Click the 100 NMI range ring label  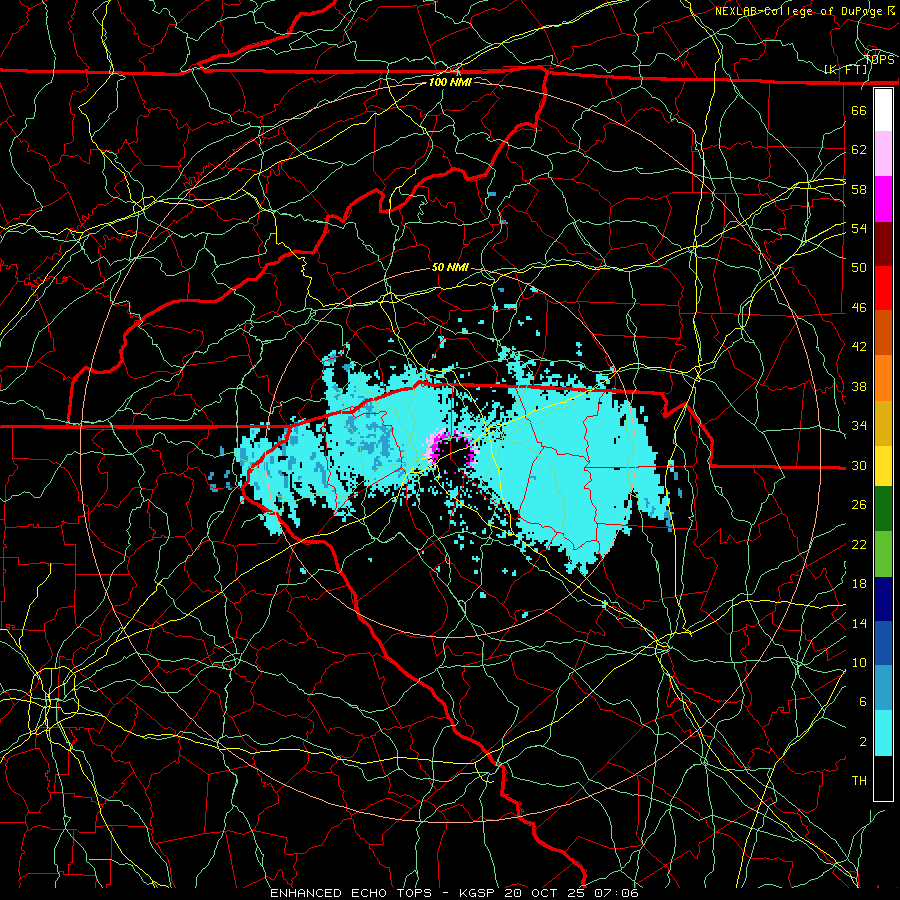450,82
